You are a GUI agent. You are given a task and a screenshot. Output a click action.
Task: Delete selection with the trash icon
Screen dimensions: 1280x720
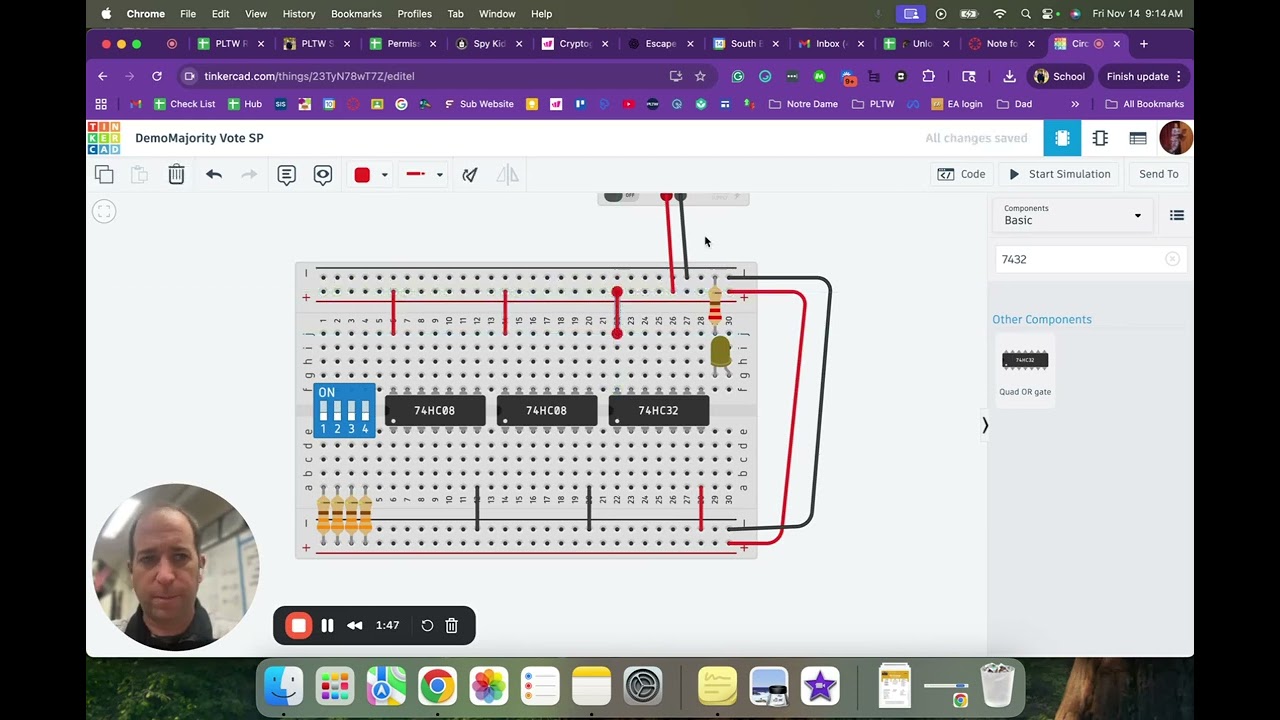tap(176, 175)
